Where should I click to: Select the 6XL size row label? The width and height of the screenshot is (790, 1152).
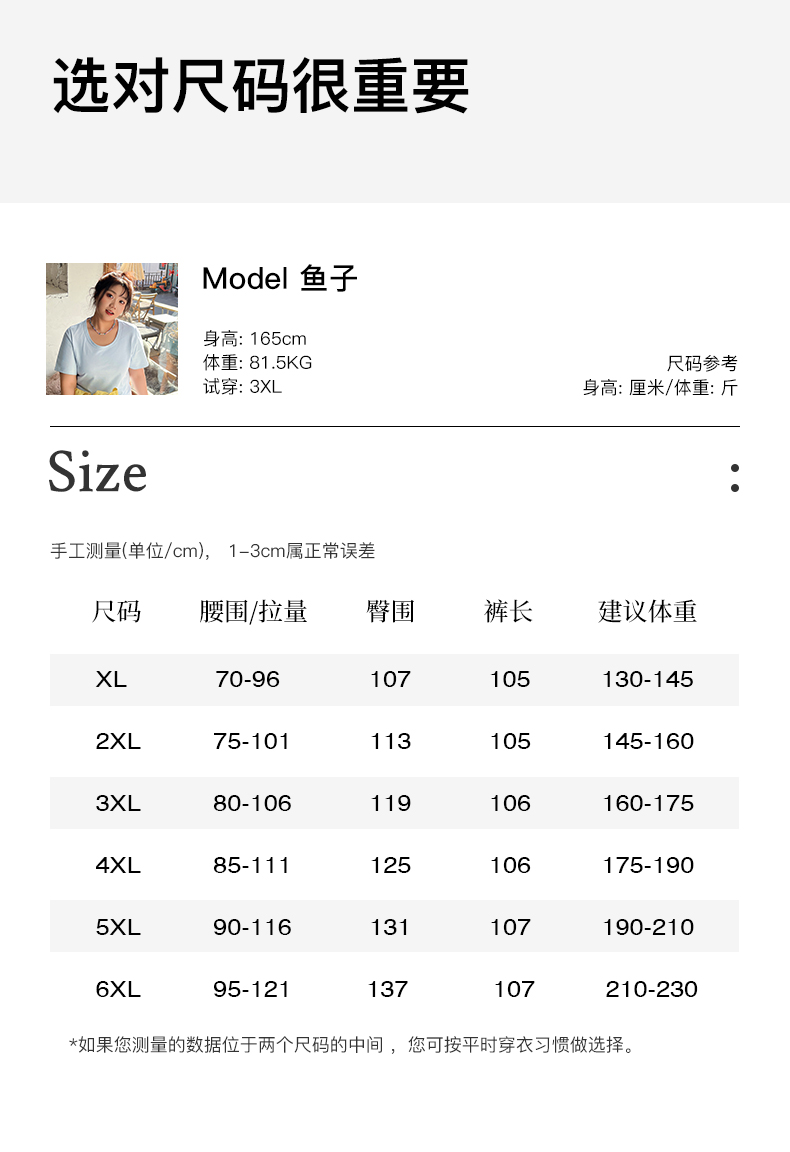tap(118, 990)
